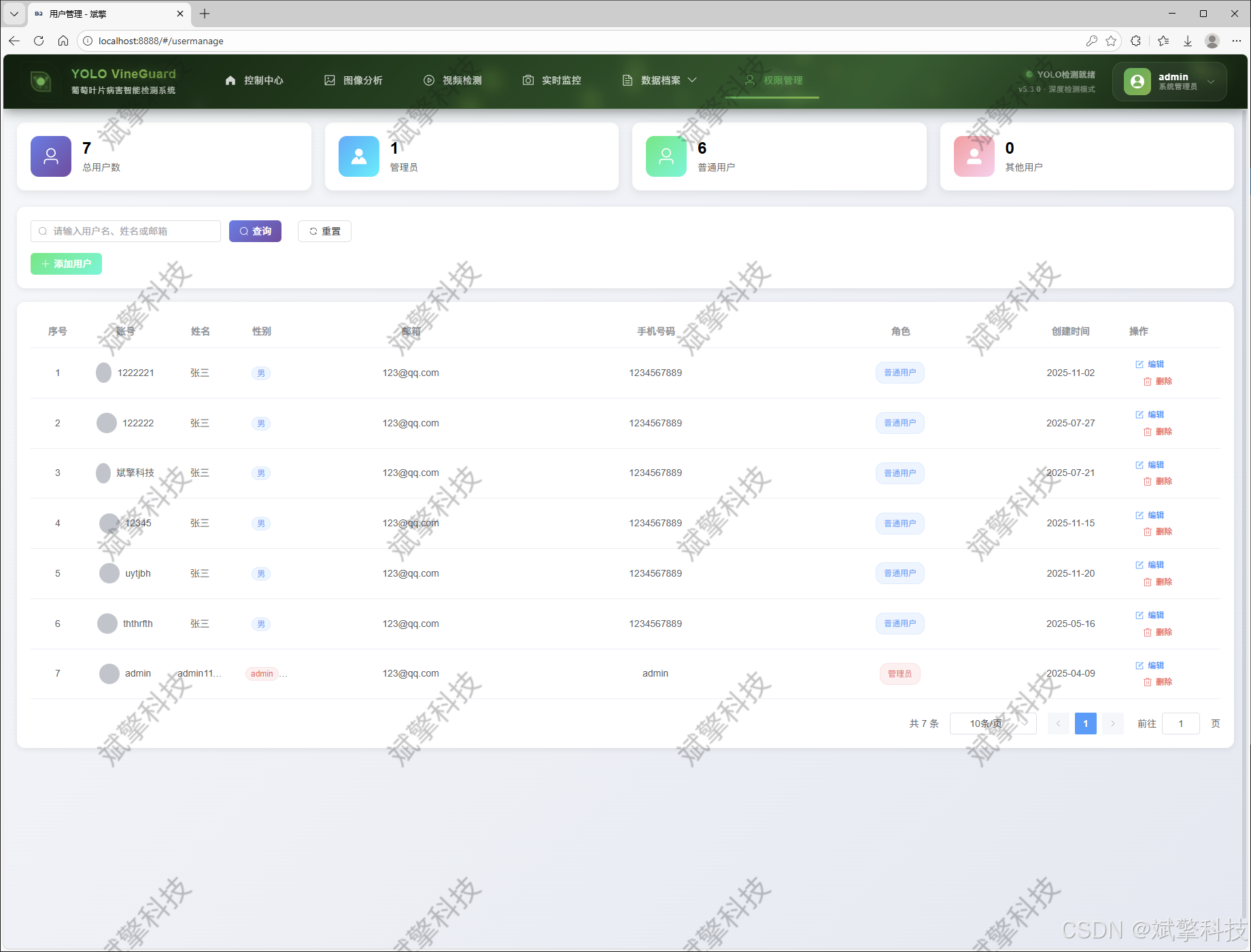Delete user 122222 row
1251x952 pixels.
click(x=1158, y=432)
